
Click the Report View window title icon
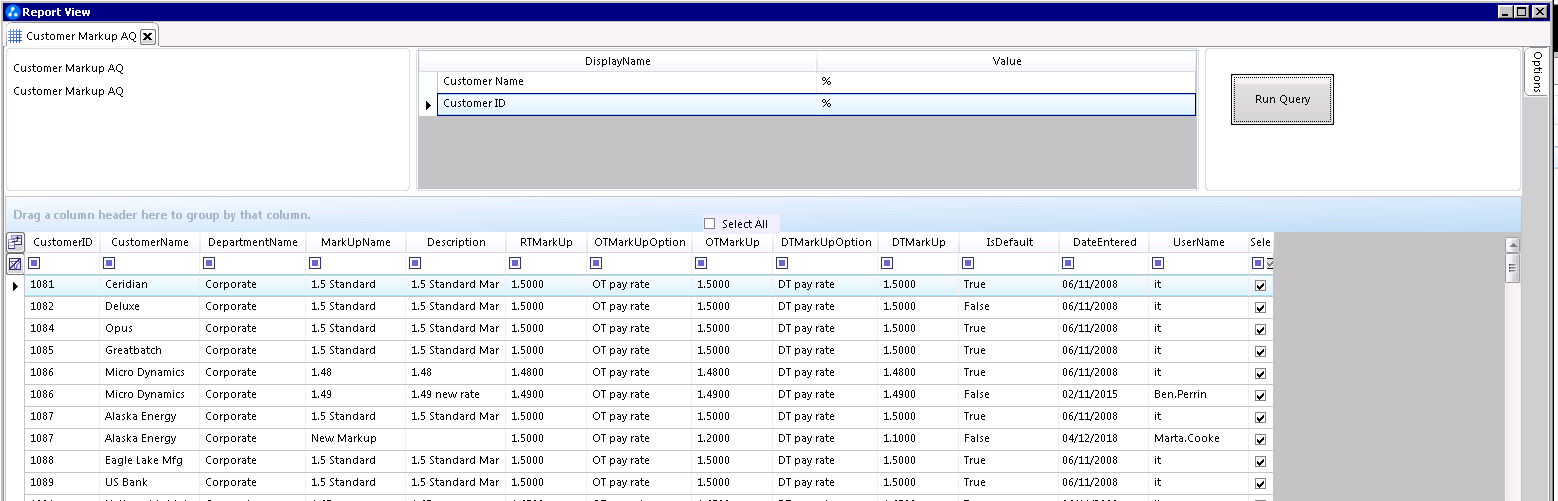coord(12,12)
